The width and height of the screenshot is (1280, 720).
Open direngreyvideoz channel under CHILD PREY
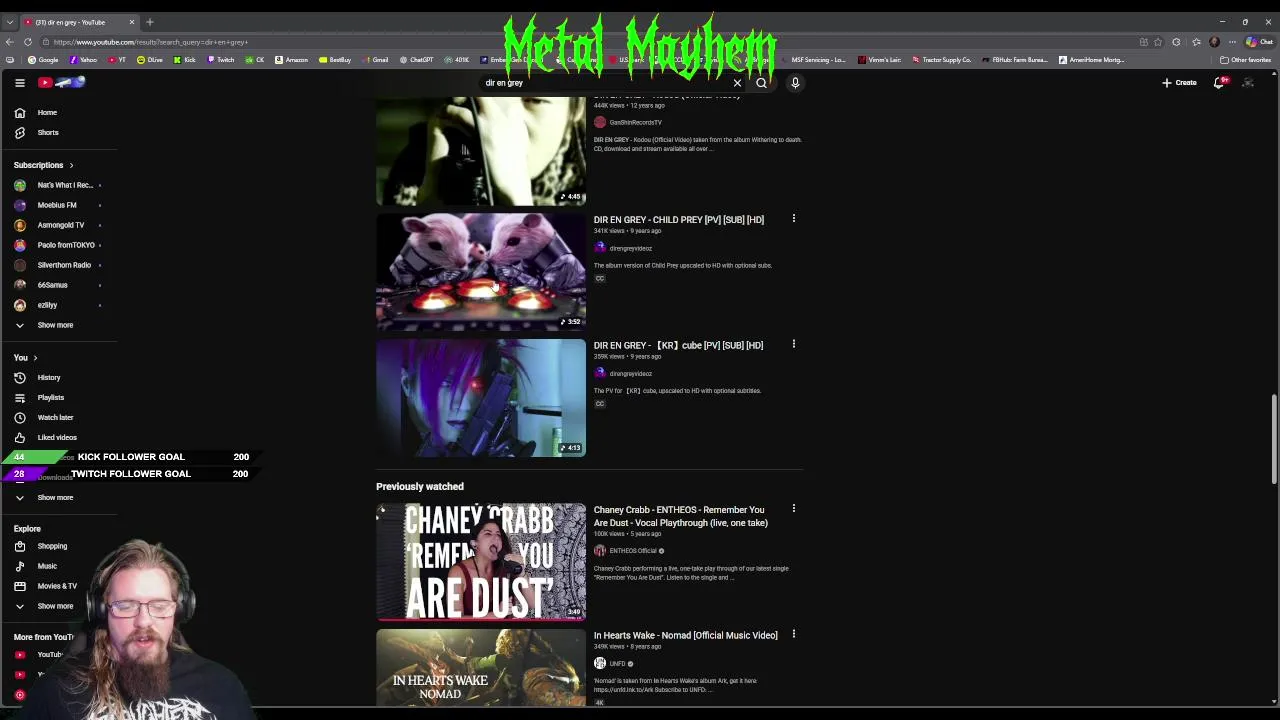630,249
